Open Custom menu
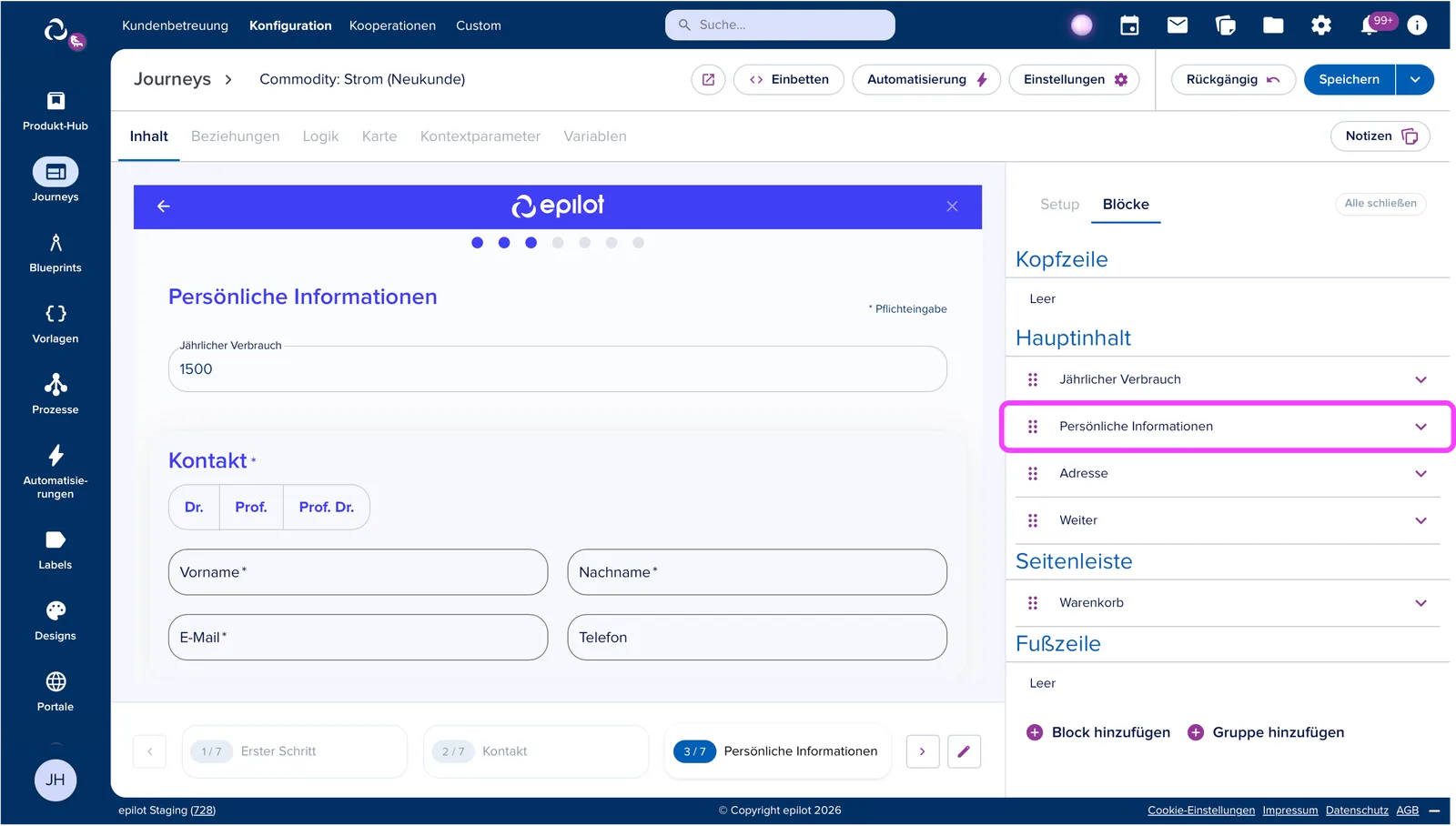 [x=479, y=25]
